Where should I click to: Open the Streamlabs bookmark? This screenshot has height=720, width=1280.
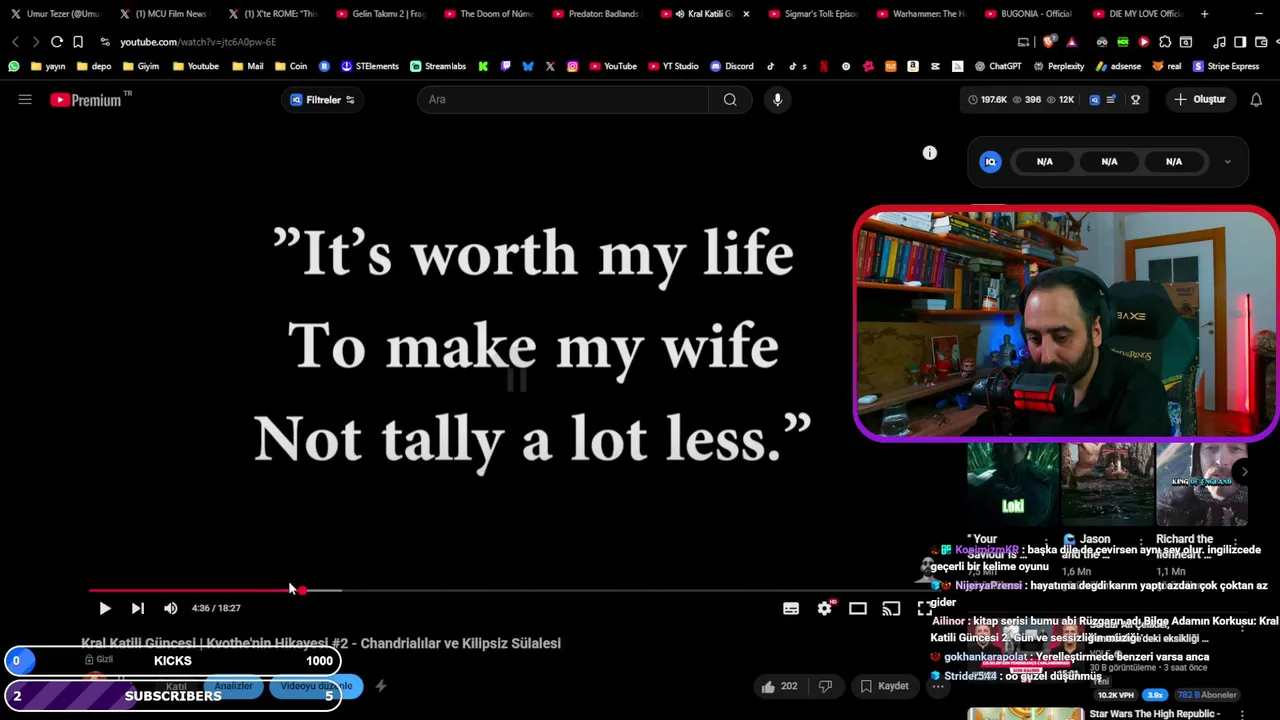point(438,66)
